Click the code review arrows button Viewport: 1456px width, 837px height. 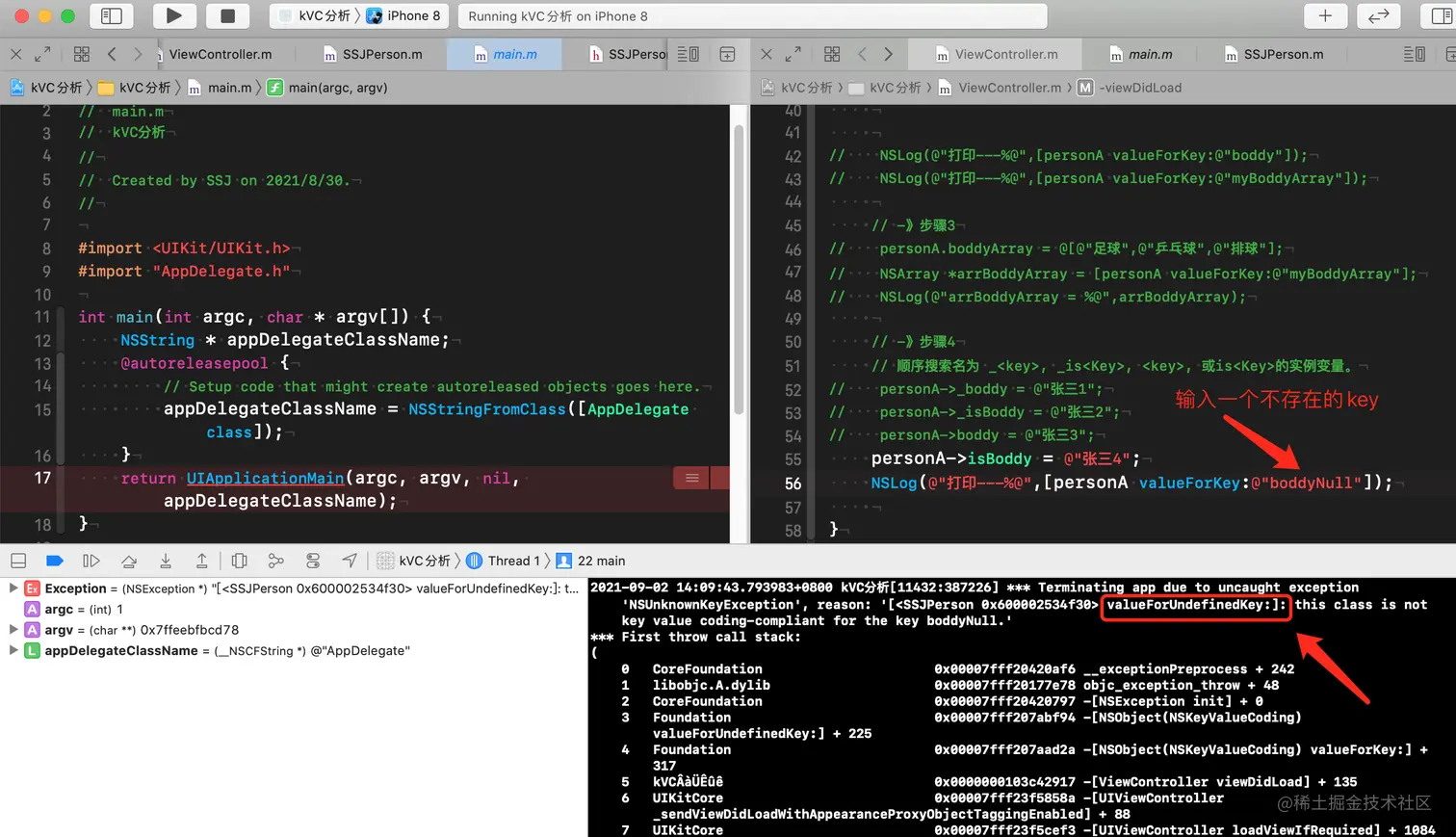pyautogui.click(x=1378, y=15)
